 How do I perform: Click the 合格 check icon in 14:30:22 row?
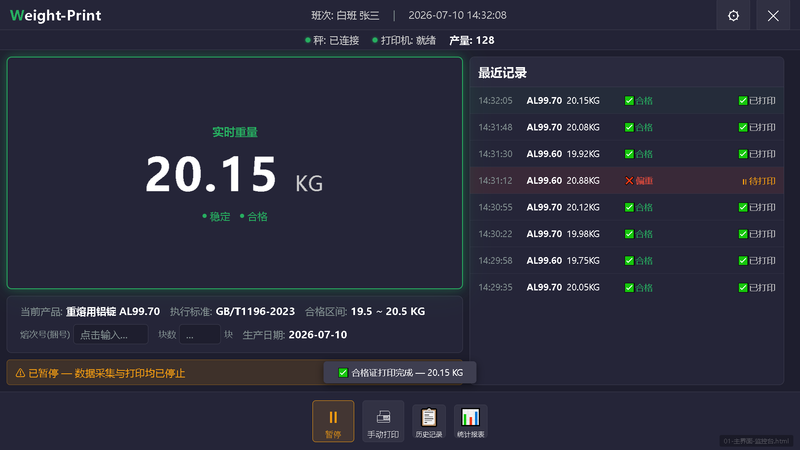pos(629,234)
